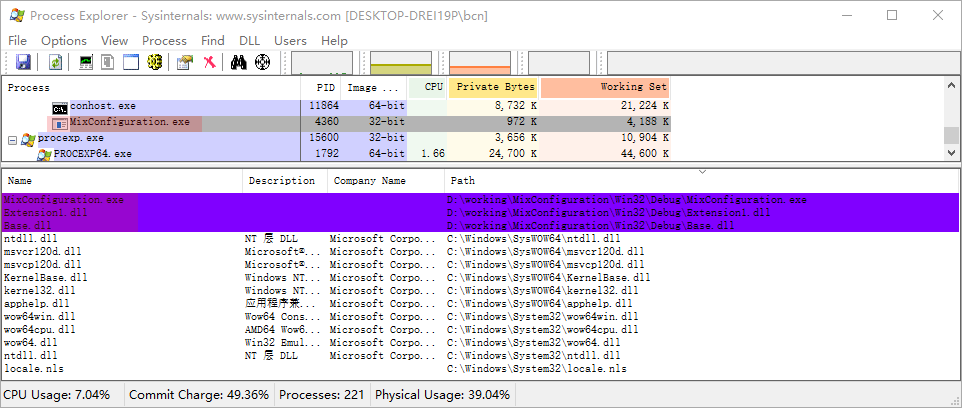This screenshot has height=408, width=962.
Task: Select the MixConfiguration.exe process row
Action: pos(337,123)
